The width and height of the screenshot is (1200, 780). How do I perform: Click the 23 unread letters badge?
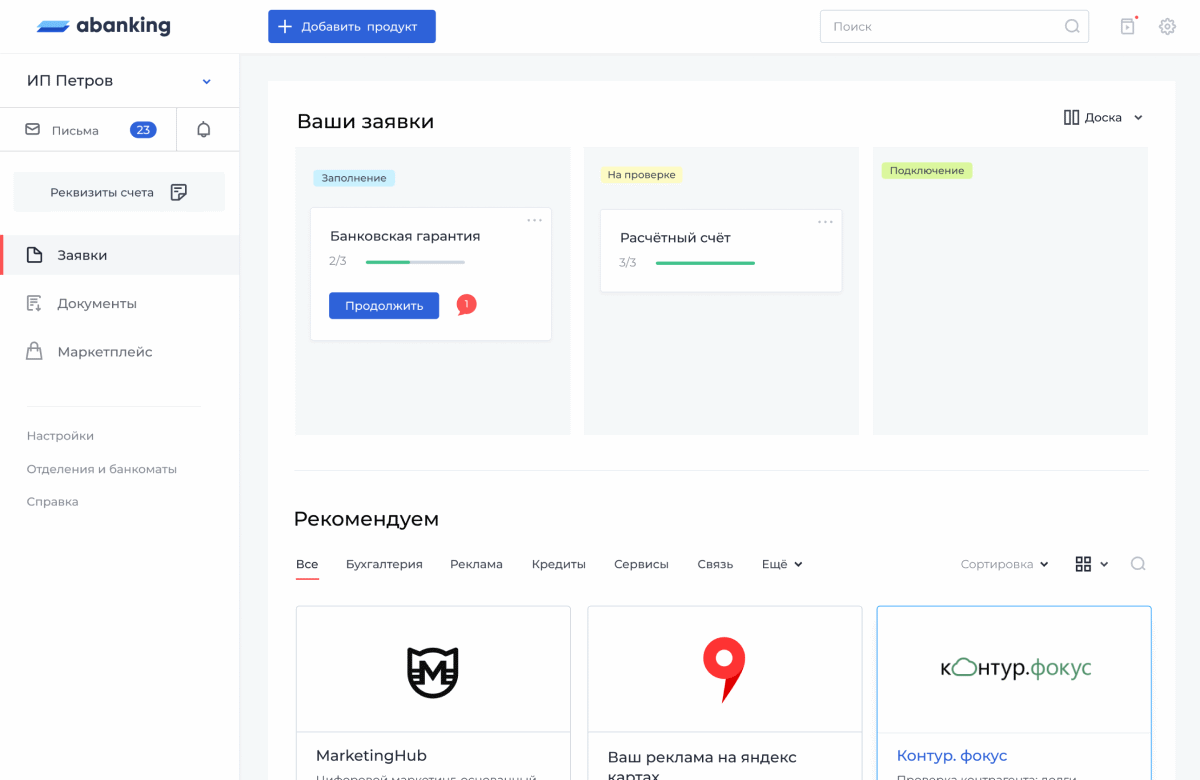pyautogui.click(x=143, y=130)
